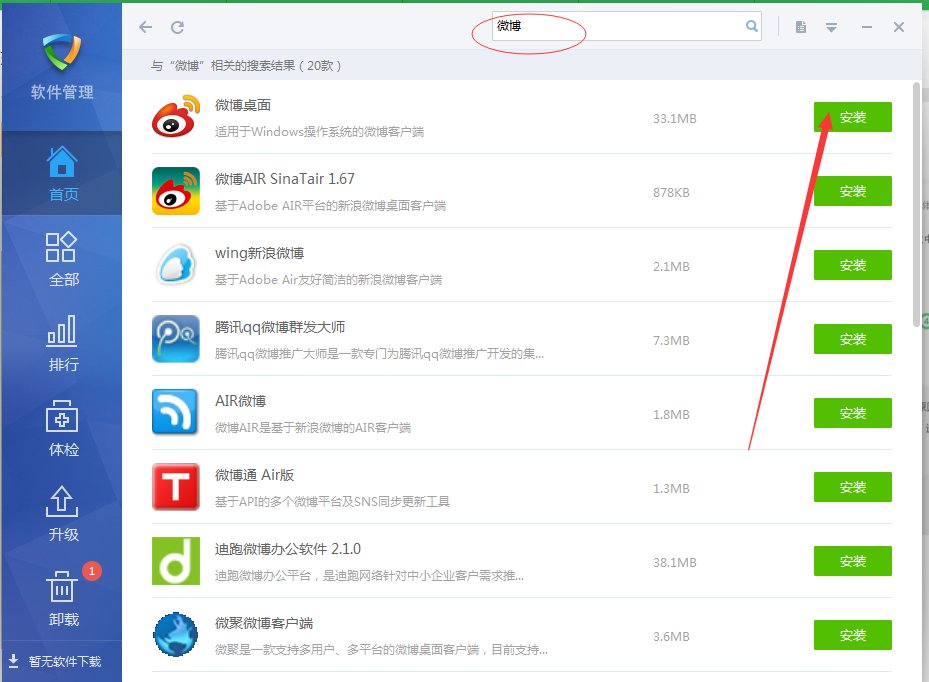Click the shield logo above 软件管理

pos(62,52)
